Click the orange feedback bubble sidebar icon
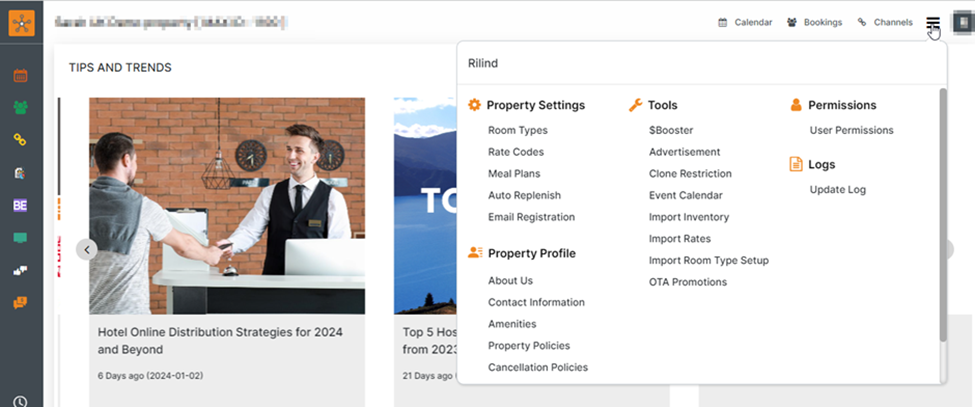The height and width of the screenshot is (407, 975). coord(20,302)
